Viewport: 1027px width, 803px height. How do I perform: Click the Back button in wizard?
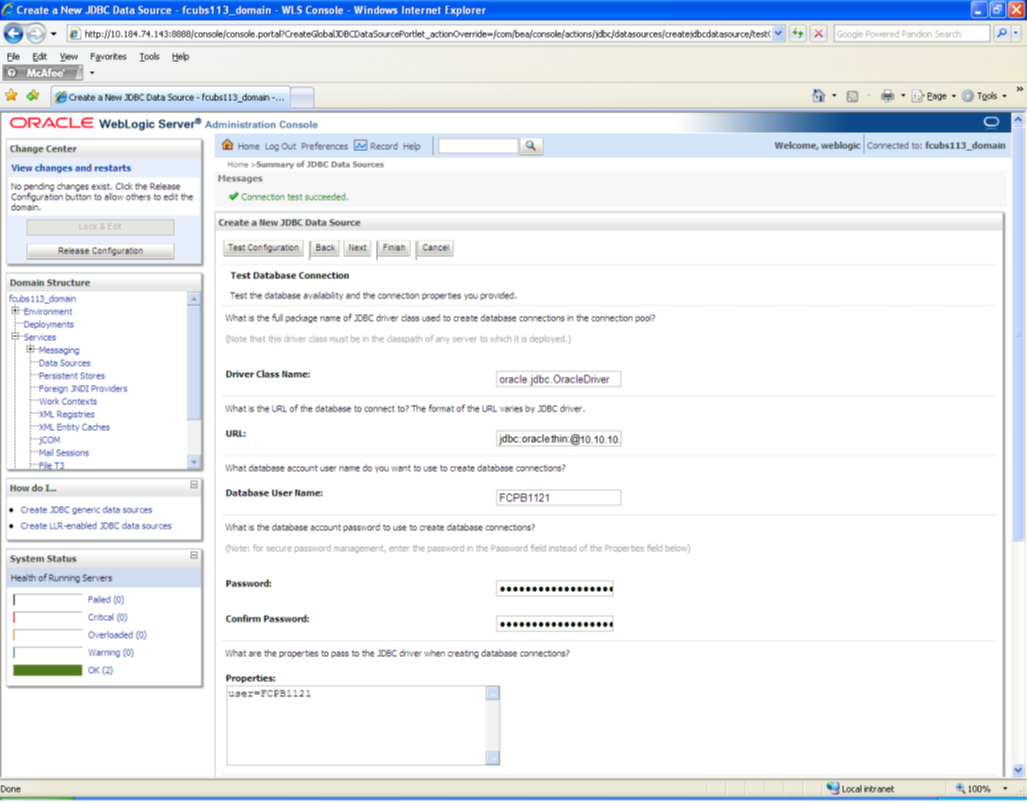[325, 248]
